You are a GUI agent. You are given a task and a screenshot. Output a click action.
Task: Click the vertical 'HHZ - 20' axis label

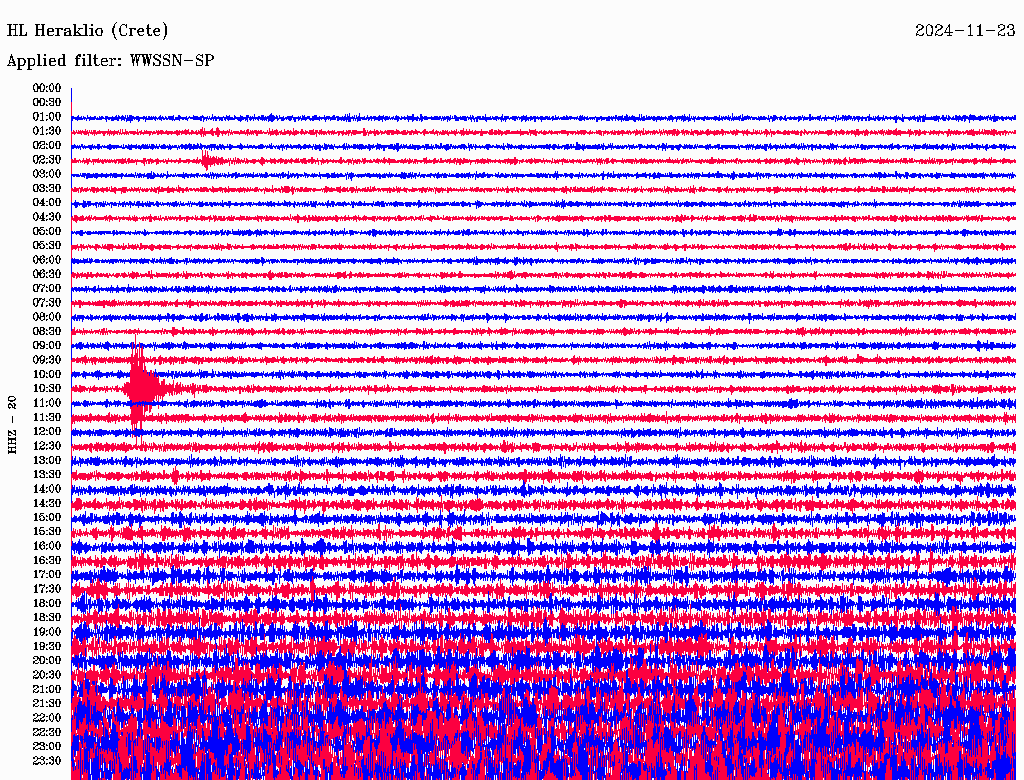tap(12, 425)
